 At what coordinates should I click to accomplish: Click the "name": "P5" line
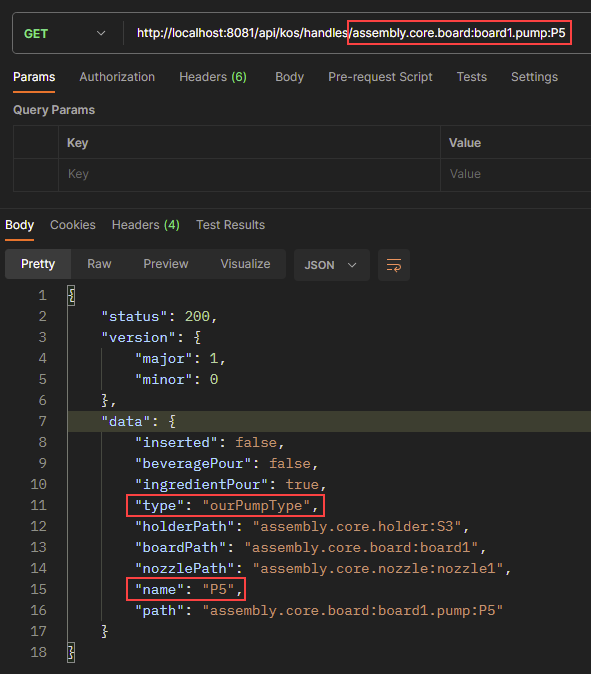click(188, 590)
